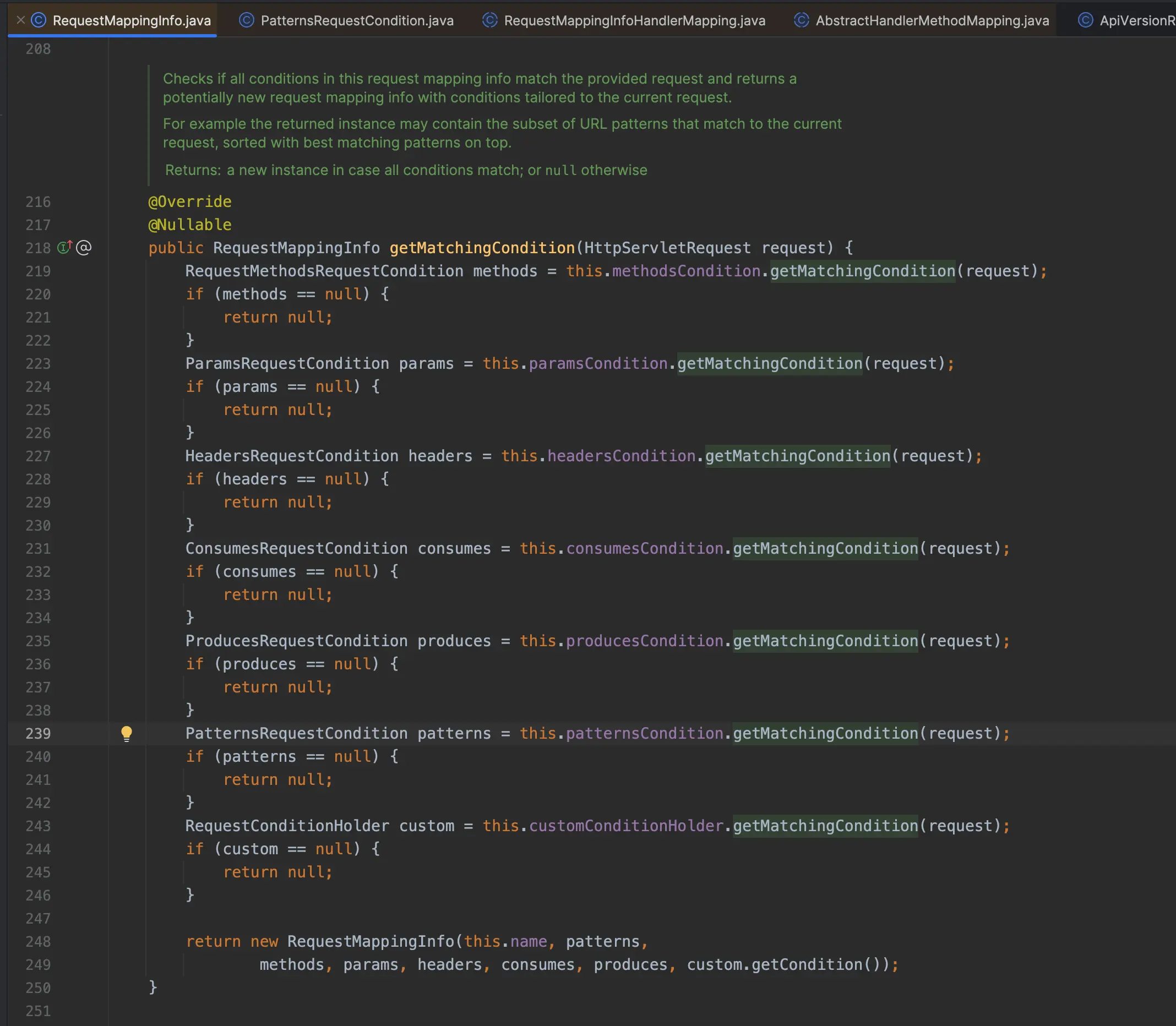The width and height of the screenshot is (1176, 1026).
Task: Click the @ annotation gutter icon at line 218
Action: (x=84, y=247)
